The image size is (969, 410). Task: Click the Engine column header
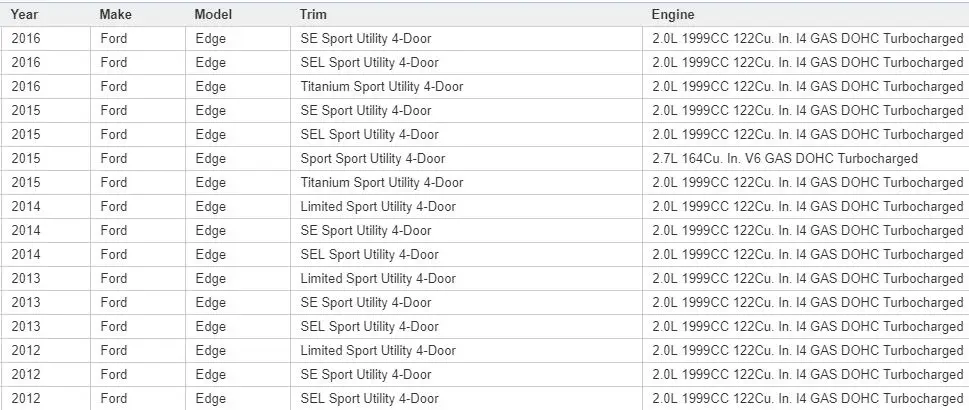(673, 14)
